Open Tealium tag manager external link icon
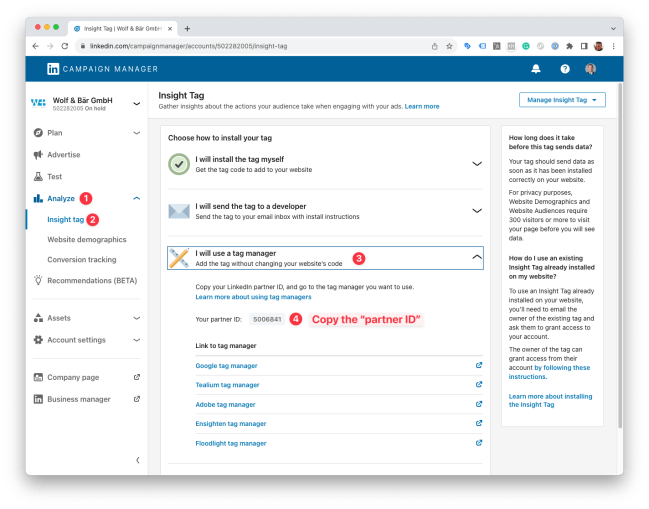 coord(479,384)
